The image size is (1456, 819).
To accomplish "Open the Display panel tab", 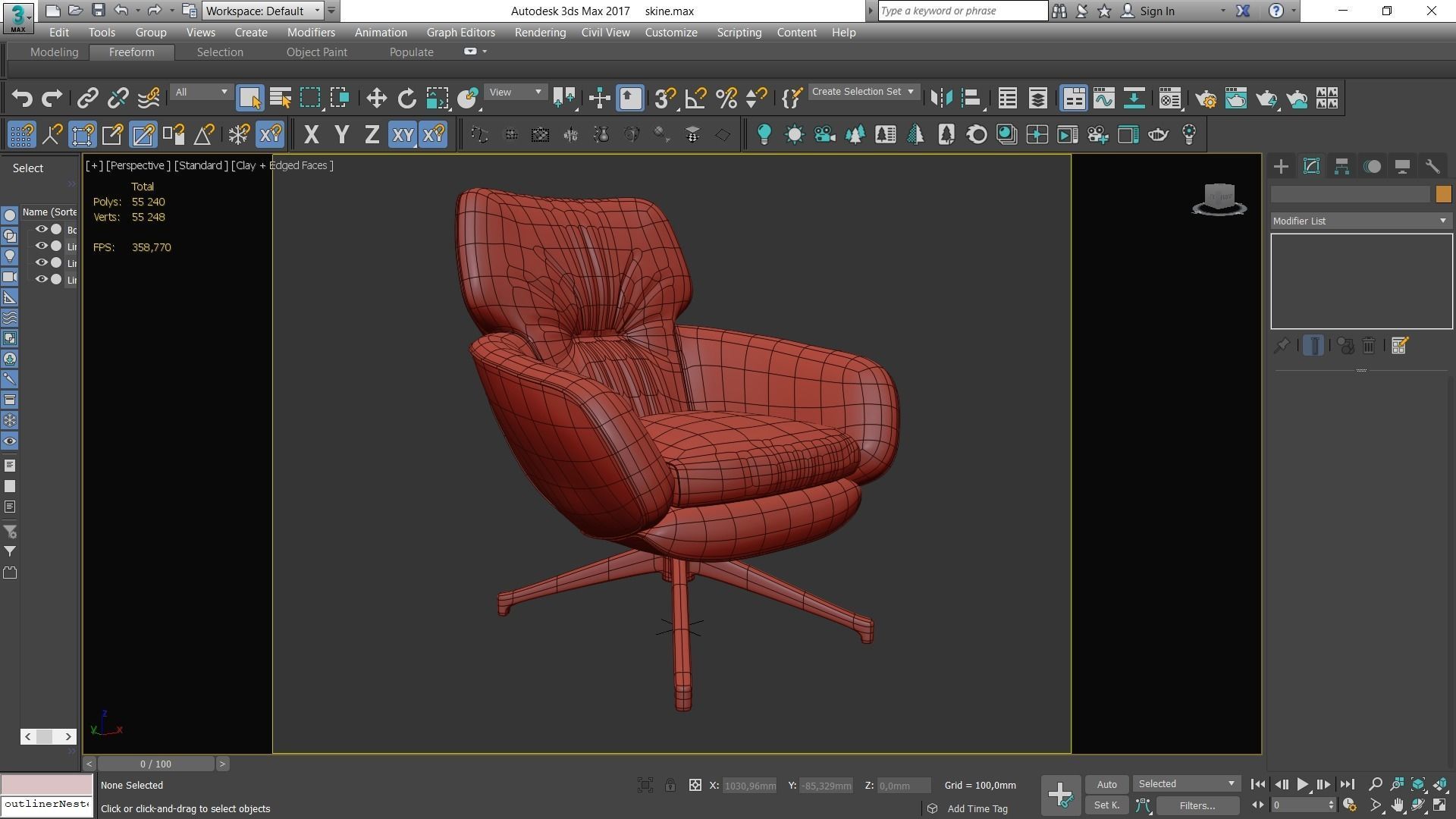I will click(1402, 167).
